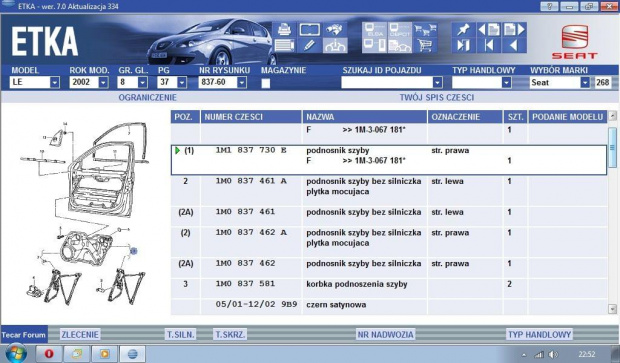Open search with the binoculars icon
Image resolution: width=620 pixels, height=363 pixels.
(x=335, y=30)
